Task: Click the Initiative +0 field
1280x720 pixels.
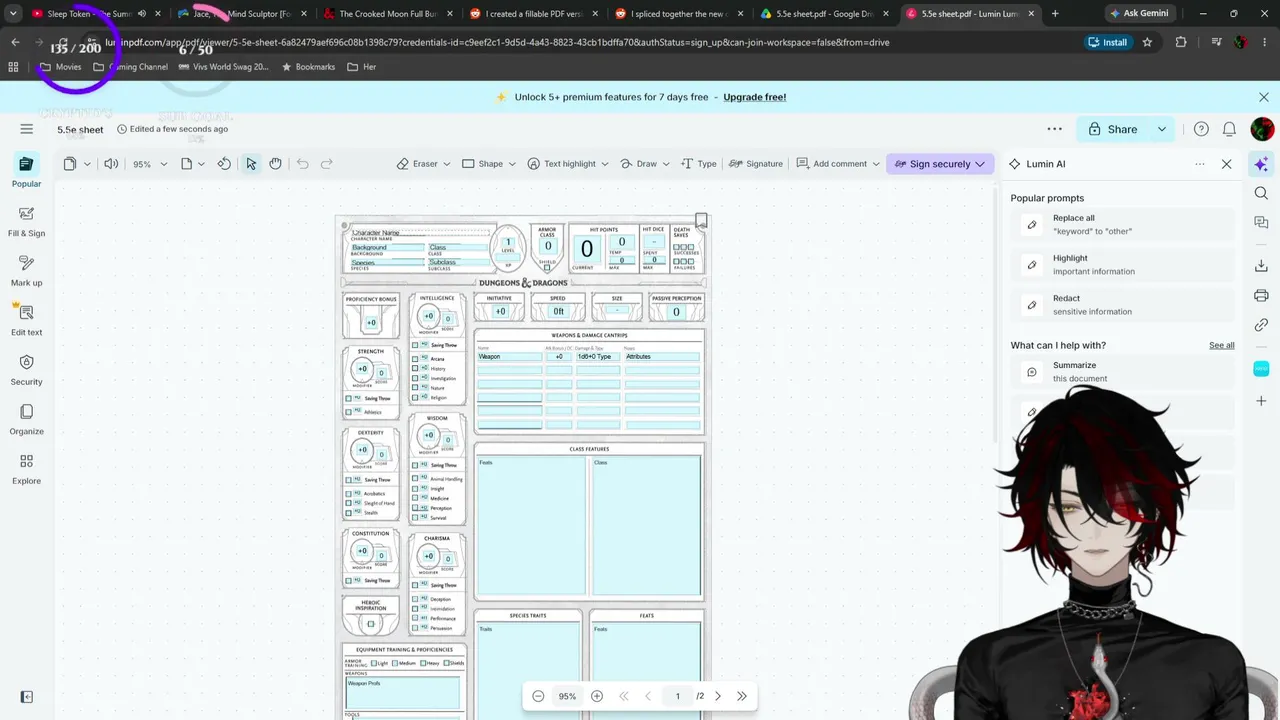Action: coord(500,311)
